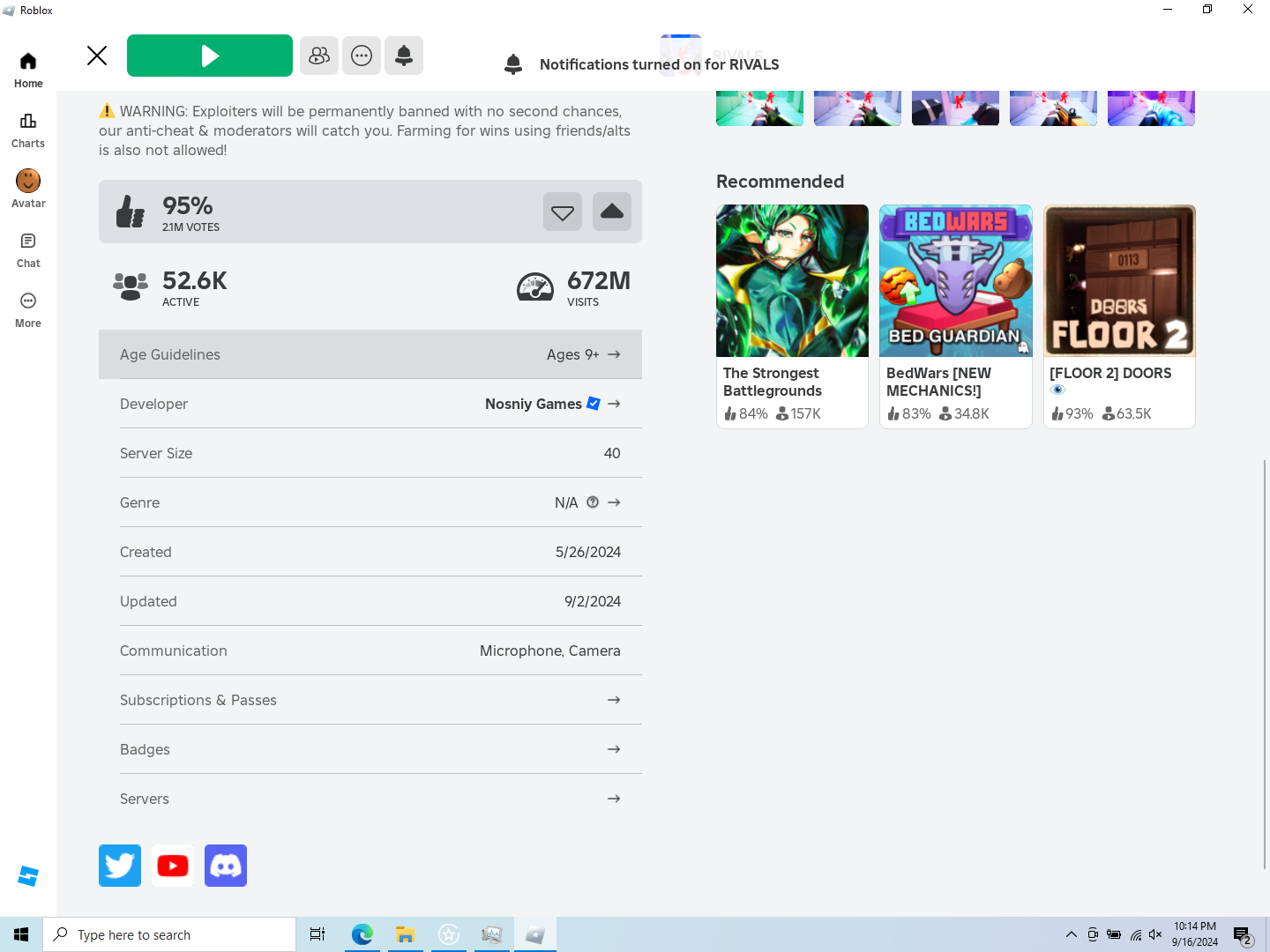This screenshot has height=952, width=1270.
Task: Focus the taskbar search box
Action: click(x=169, y=934)
